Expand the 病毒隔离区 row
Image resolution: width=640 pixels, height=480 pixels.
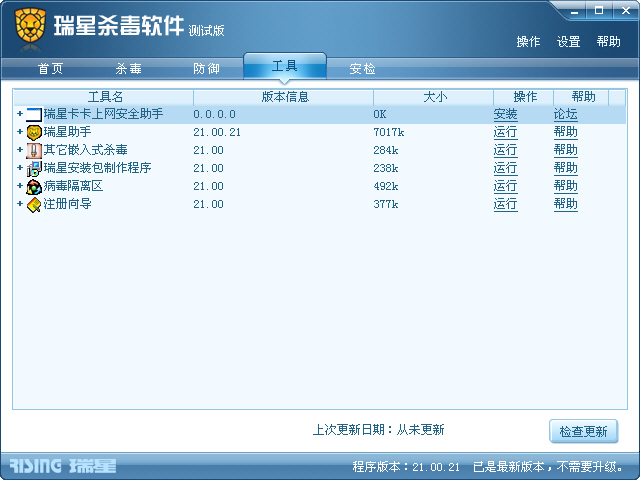pyautogui.click(x=20, y=185)
